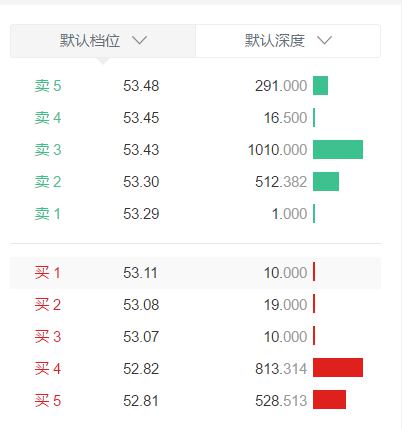Click the red depth bar for 买5
This screenshot has width=402, height=429.
[329, 399]
